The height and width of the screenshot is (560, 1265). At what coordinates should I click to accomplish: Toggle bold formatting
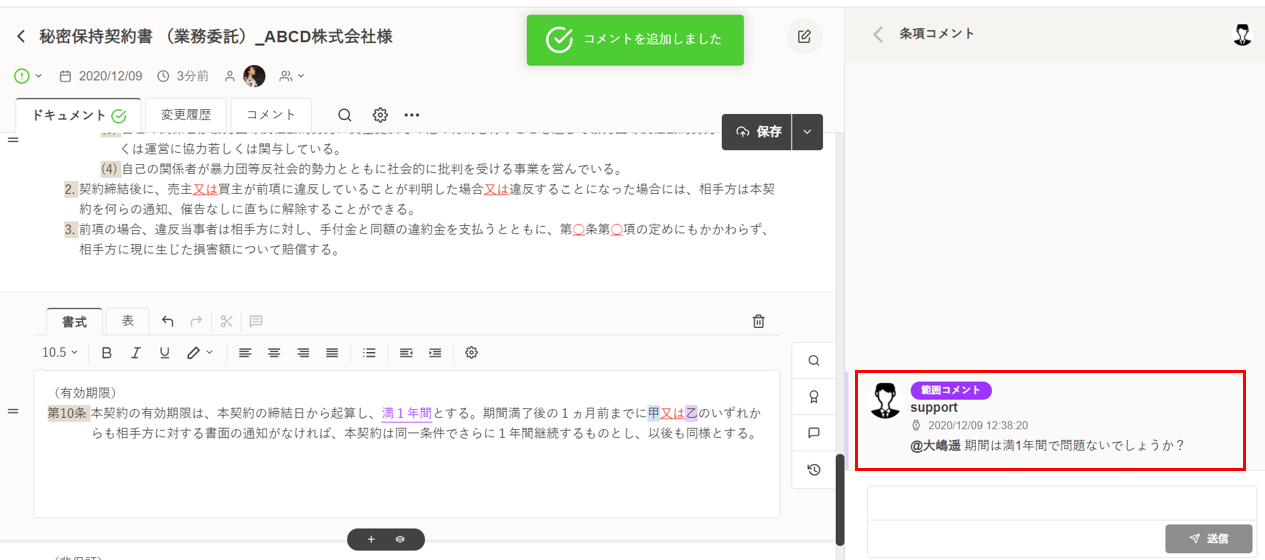pos(107,353)
